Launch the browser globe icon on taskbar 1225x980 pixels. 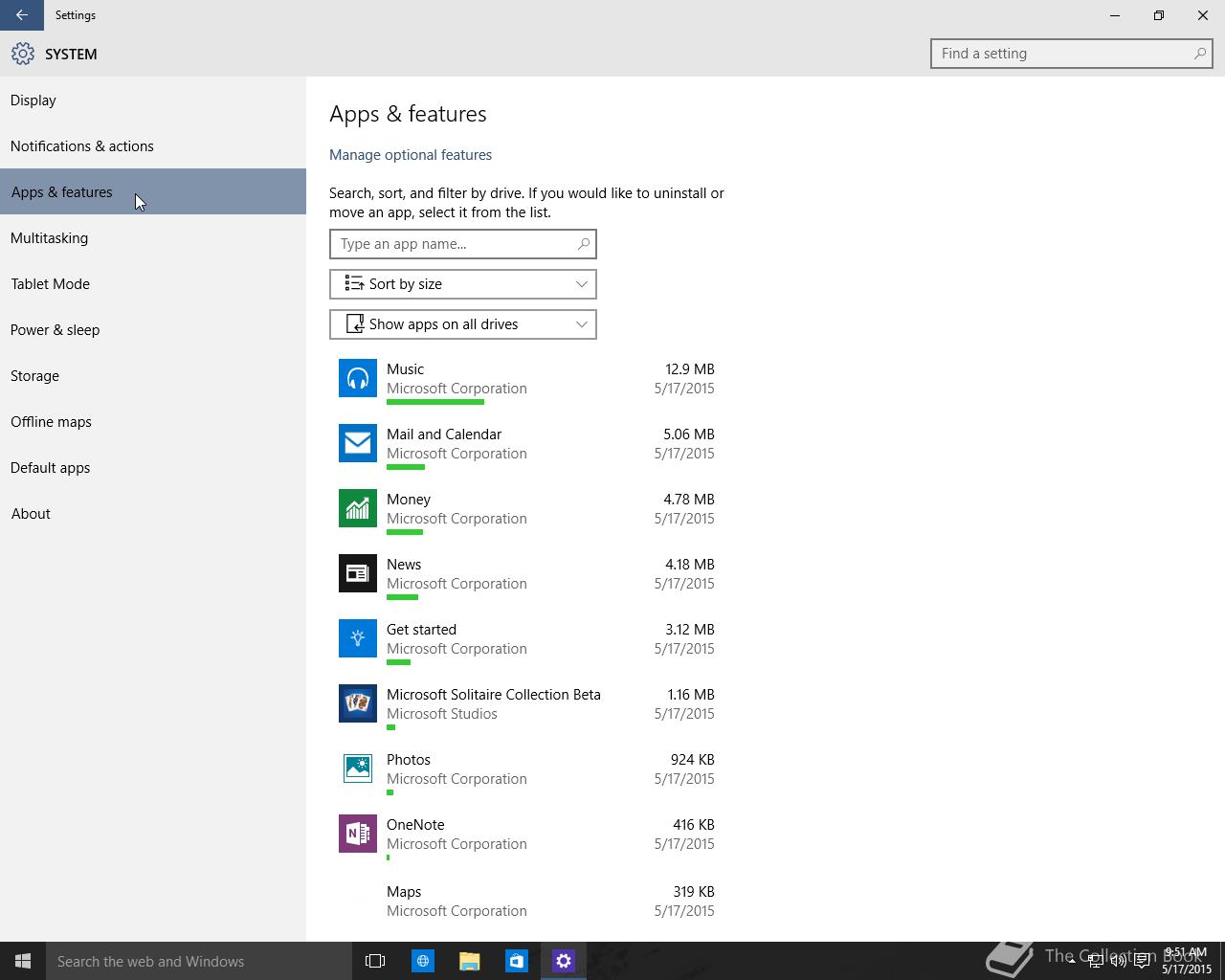point(422,961)
